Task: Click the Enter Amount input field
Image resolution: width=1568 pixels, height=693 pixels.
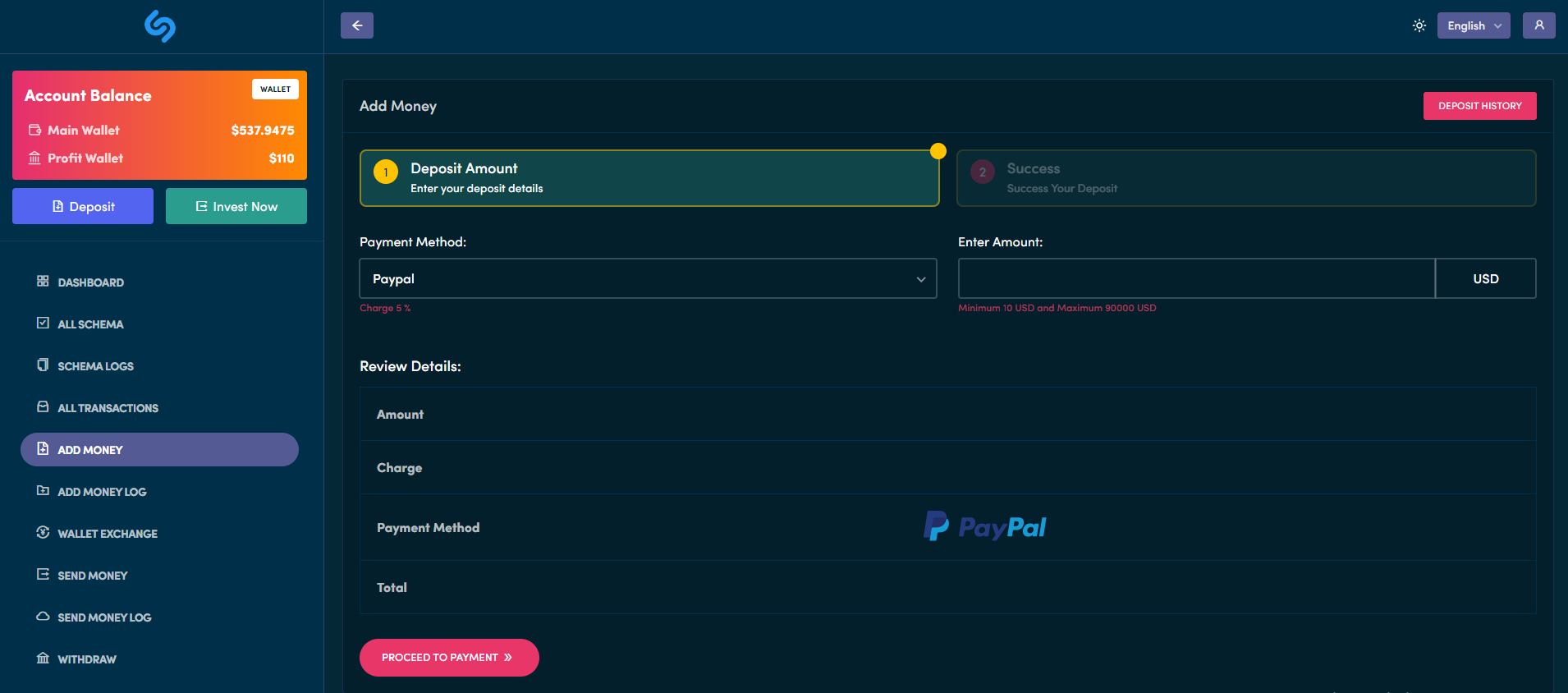Action: pyautogui.click(x=1196, y=279)
